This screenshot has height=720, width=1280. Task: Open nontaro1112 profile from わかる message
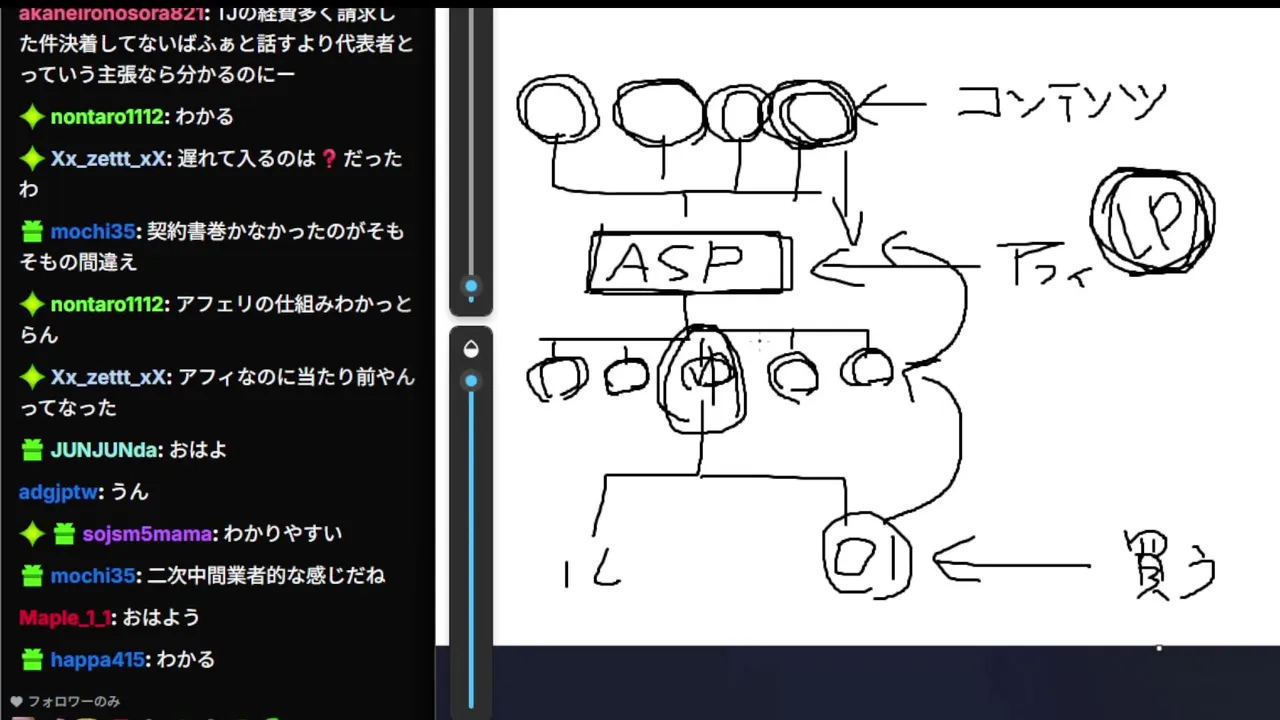(x=107, y=117)
